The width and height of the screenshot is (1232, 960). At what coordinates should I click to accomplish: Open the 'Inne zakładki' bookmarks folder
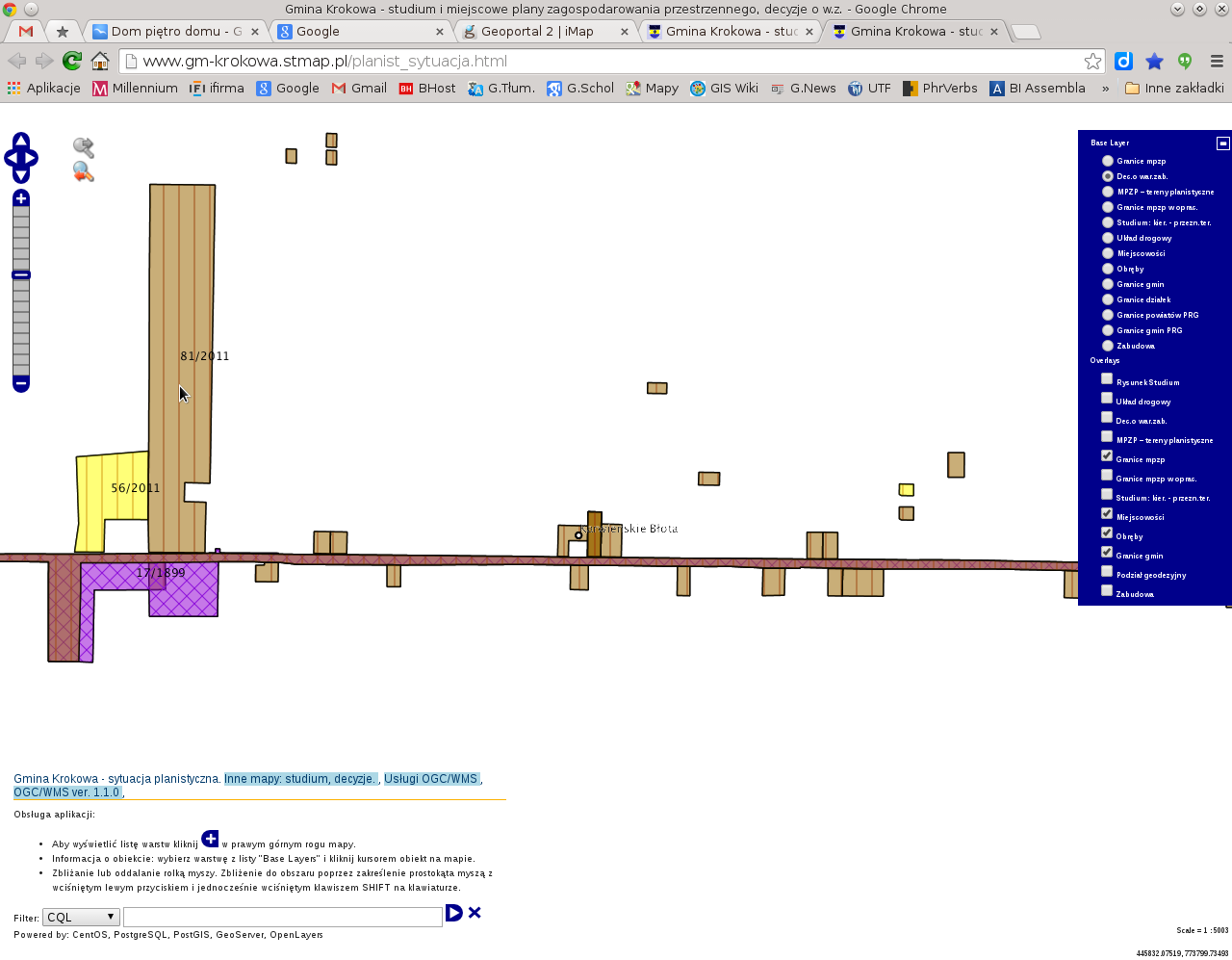click(x=1174, y=88)
